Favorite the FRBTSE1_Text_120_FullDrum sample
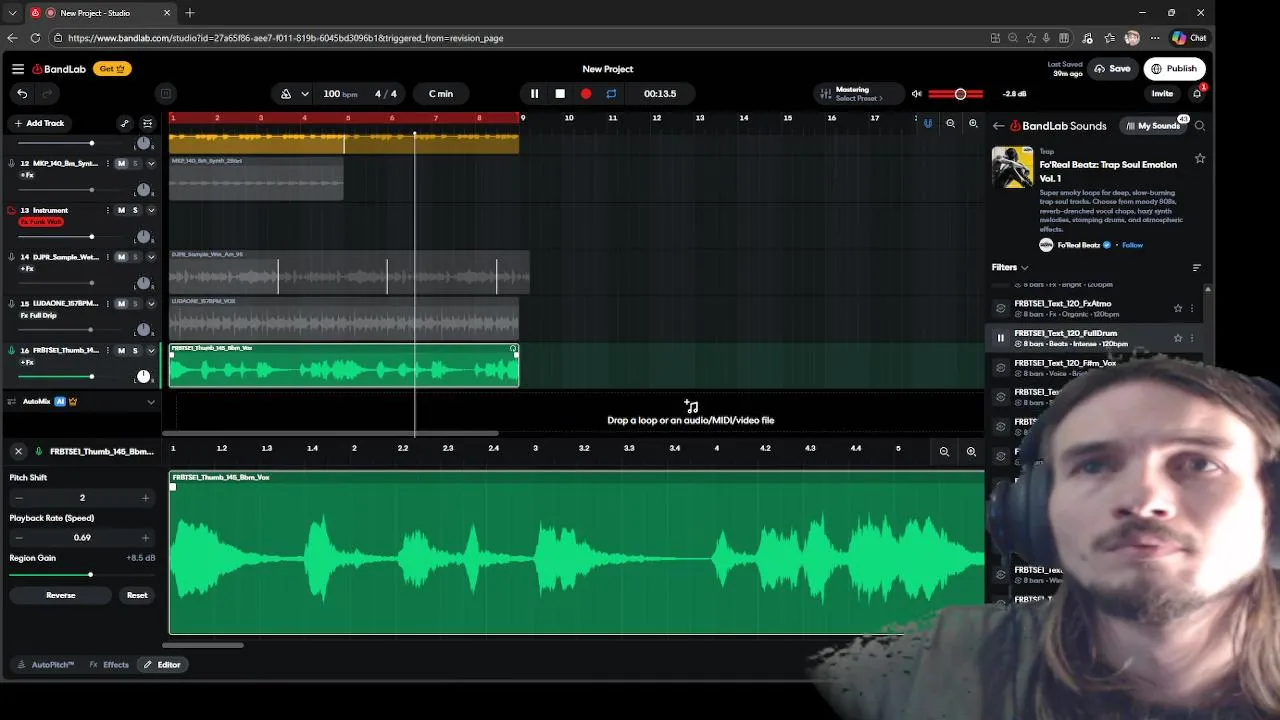This screenshot has height=720, width=1280. pyautogui.click(x=1178, y=338)
